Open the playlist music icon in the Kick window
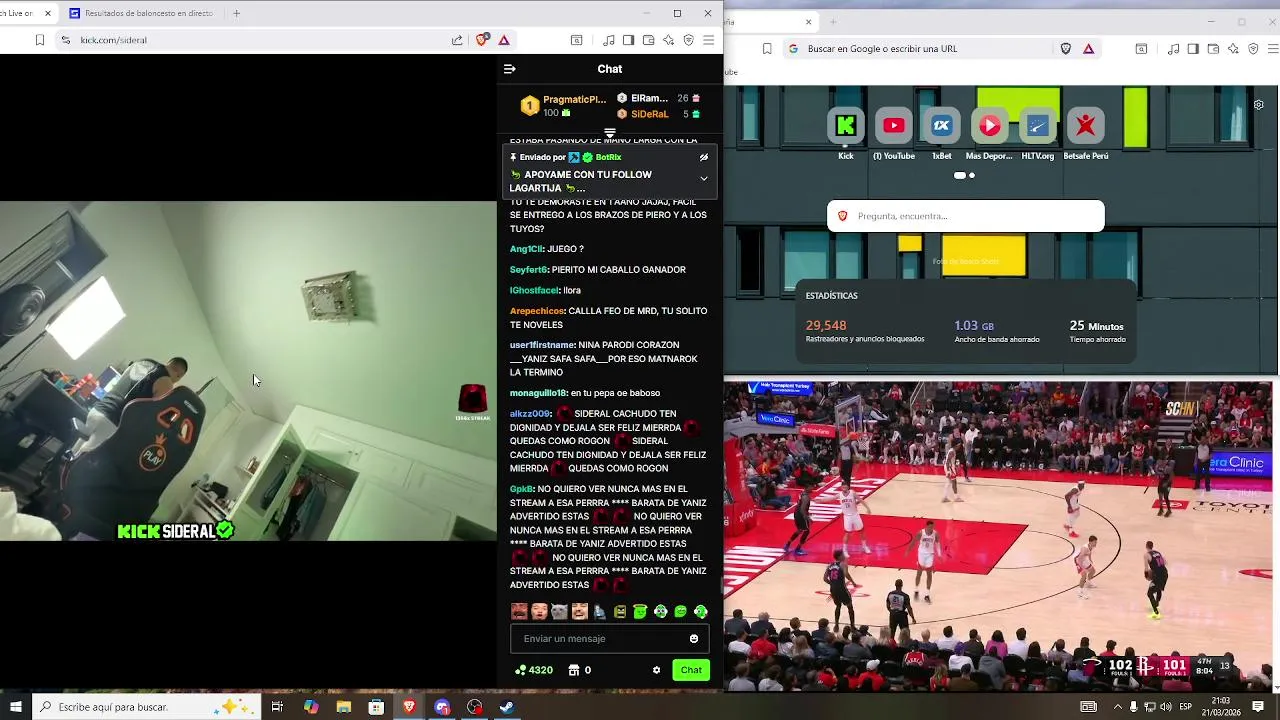 (x=608, y=40)
